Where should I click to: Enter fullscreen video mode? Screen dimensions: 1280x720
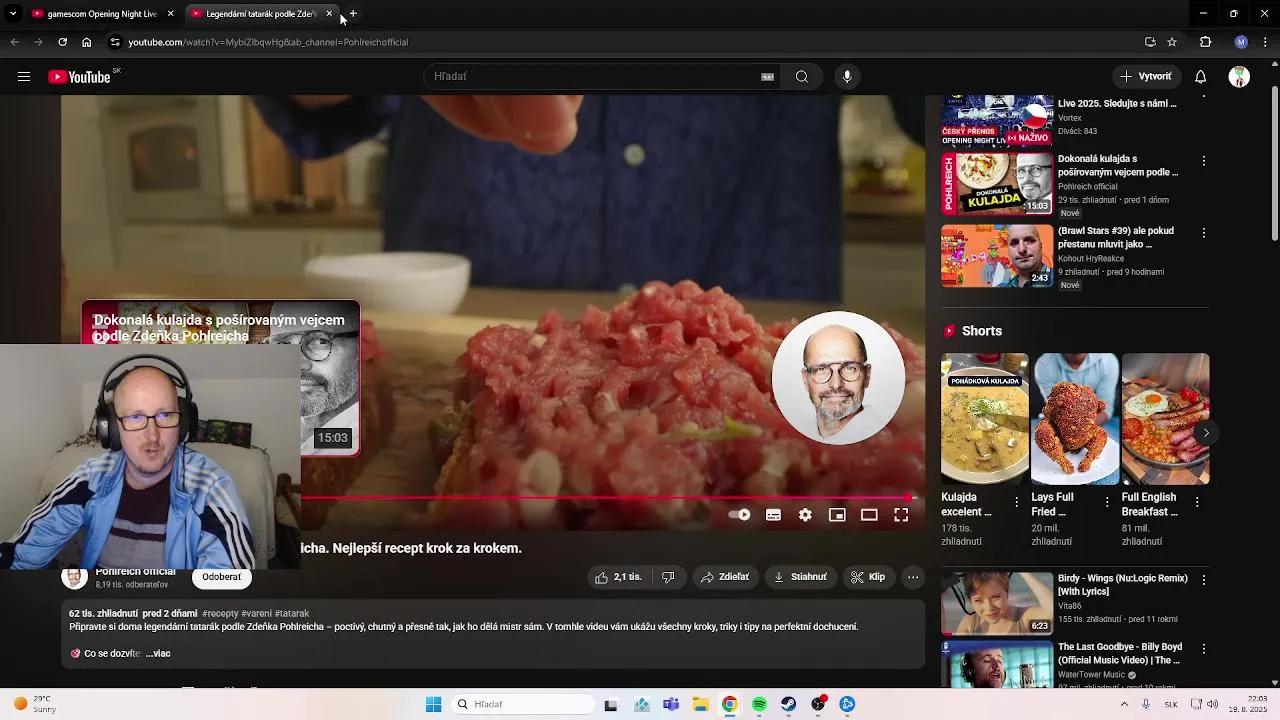901,515
